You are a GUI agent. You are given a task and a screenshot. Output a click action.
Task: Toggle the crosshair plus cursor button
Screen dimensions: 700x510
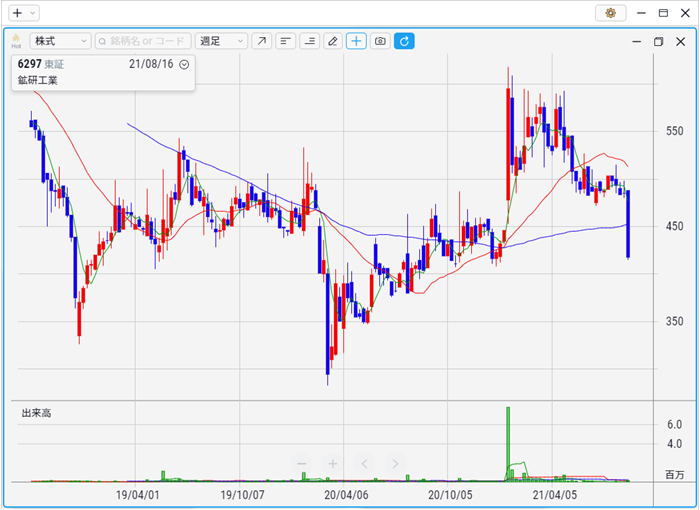coord(356,41)
